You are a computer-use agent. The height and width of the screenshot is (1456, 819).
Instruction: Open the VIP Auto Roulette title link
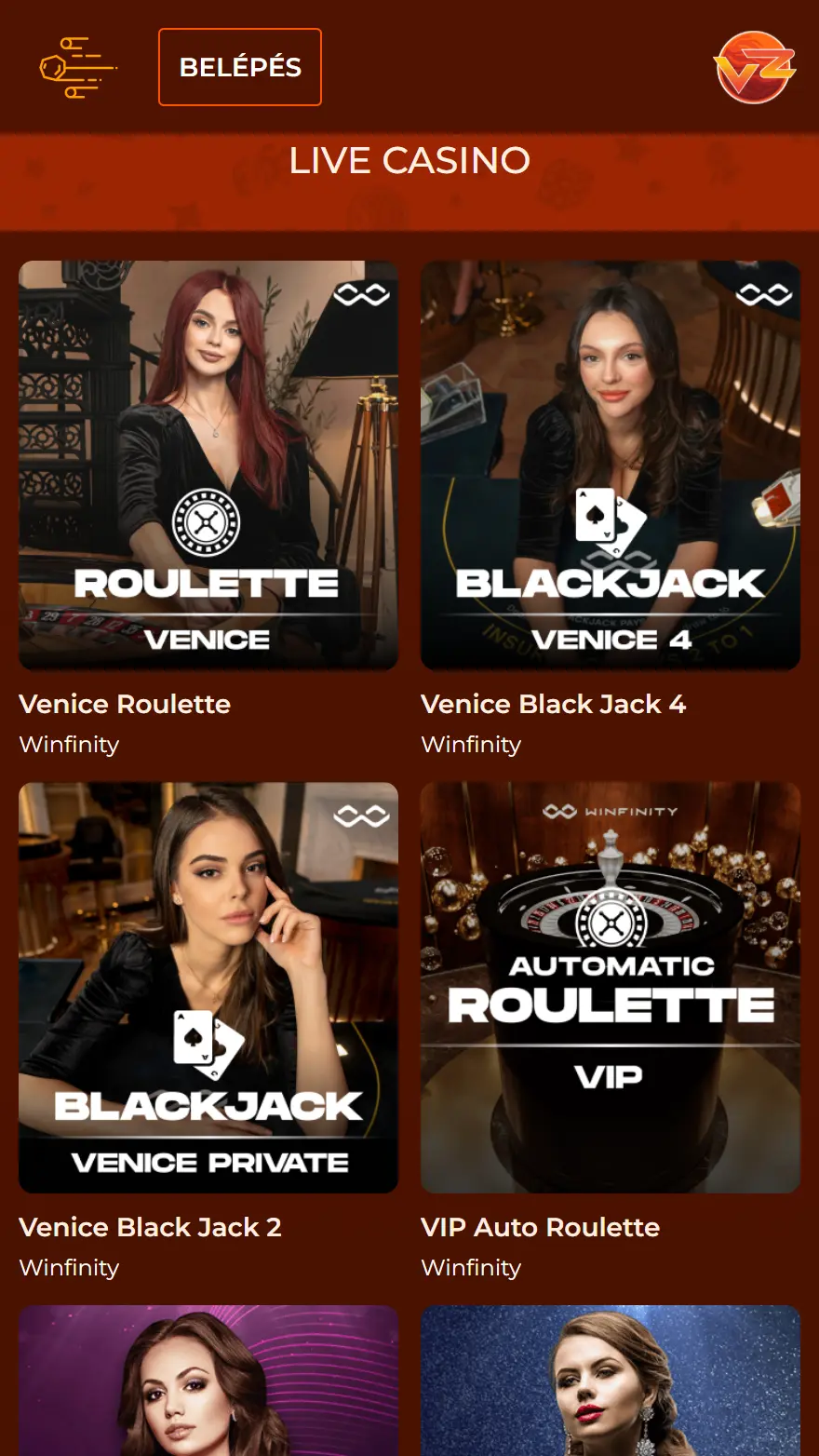pos(541,1227)
